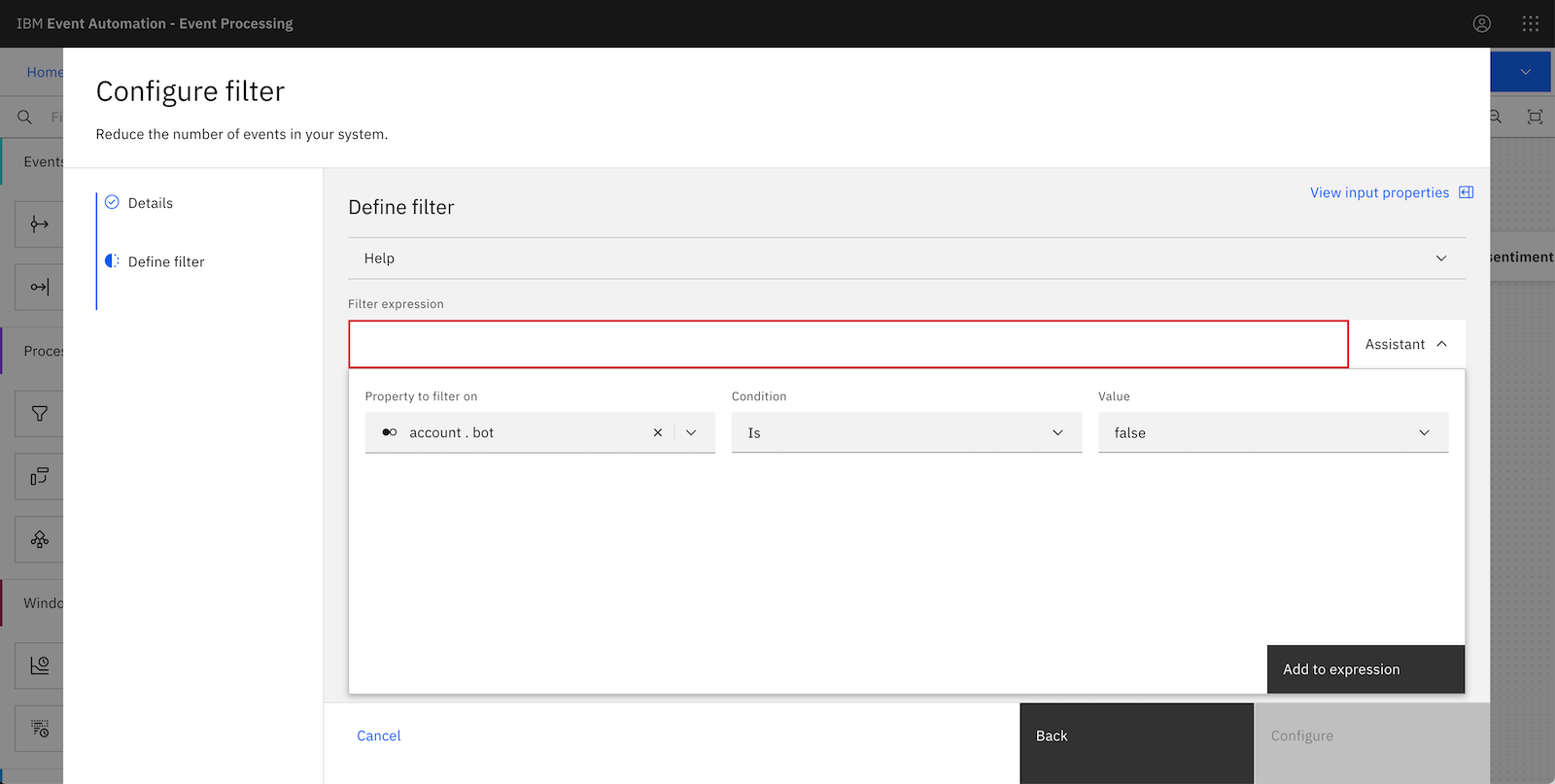The height and width of the screenshot is (784, 1555).
Task: Expand the Help section
Action: (906, 258)
